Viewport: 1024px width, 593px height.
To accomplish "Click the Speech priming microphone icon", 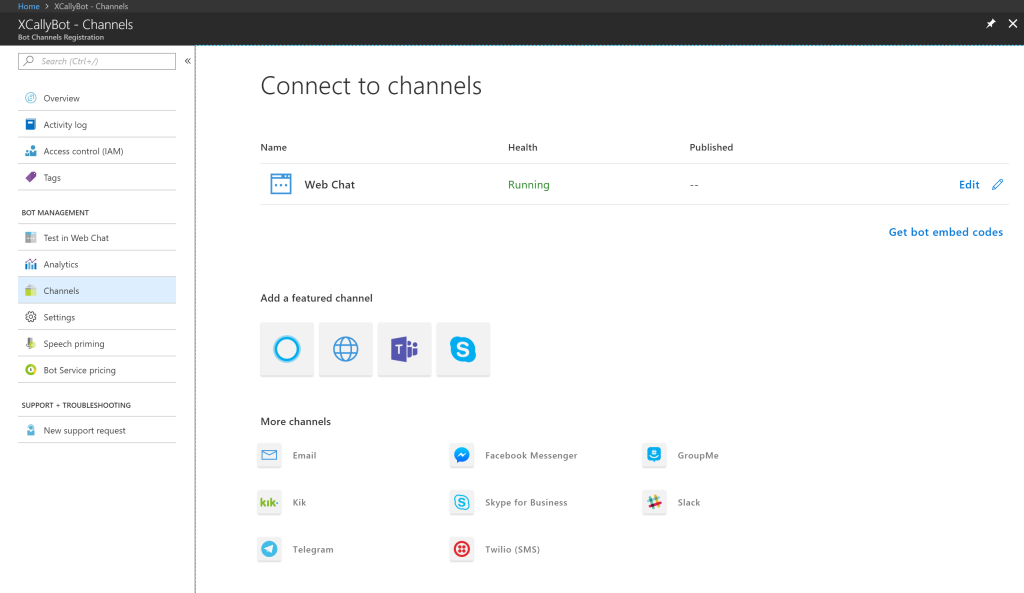I will point(31,344).
